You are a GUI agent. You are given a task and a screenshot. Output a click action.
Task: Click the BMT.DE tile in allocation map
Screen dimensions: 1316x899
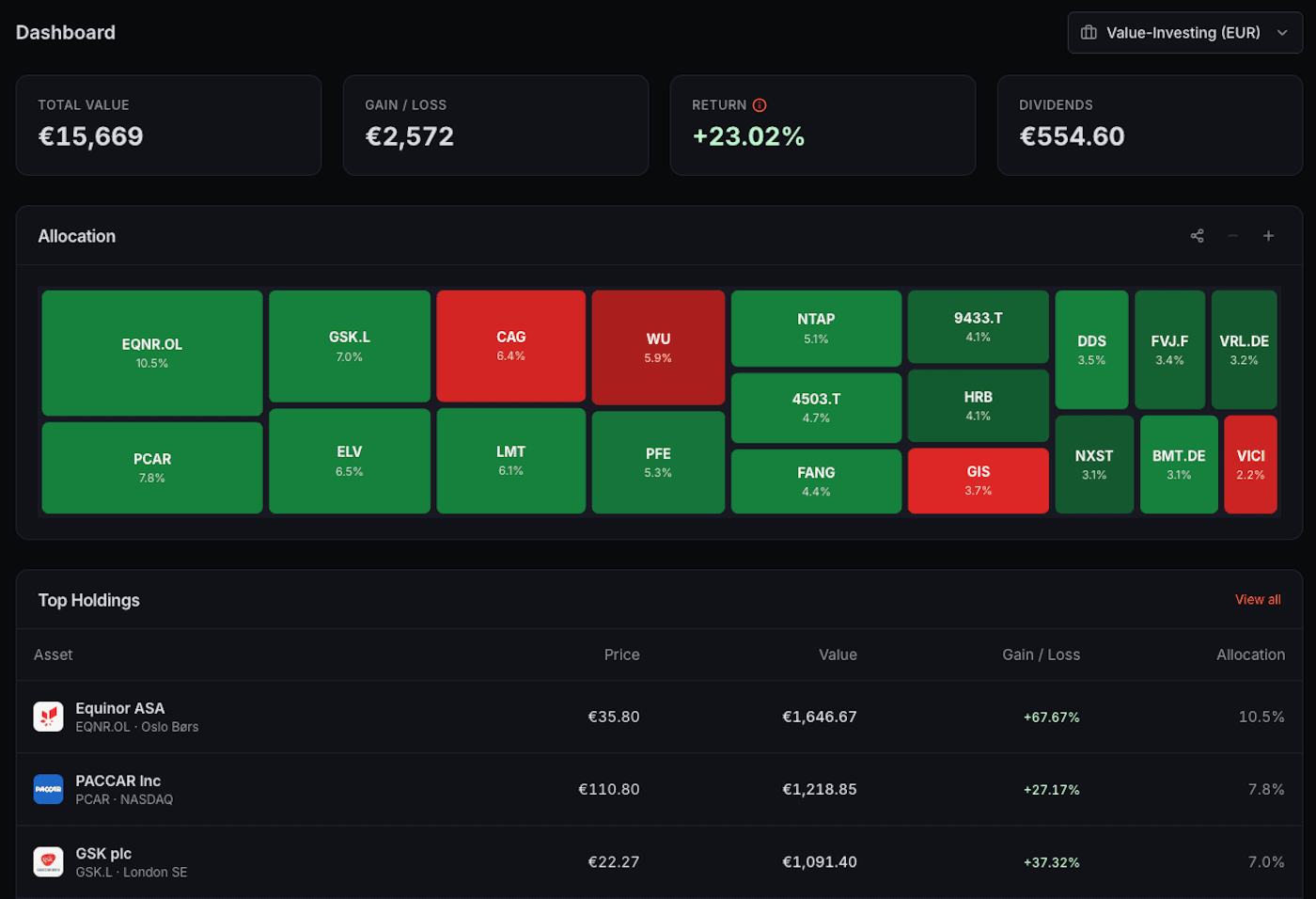(x=1179, y=465)
